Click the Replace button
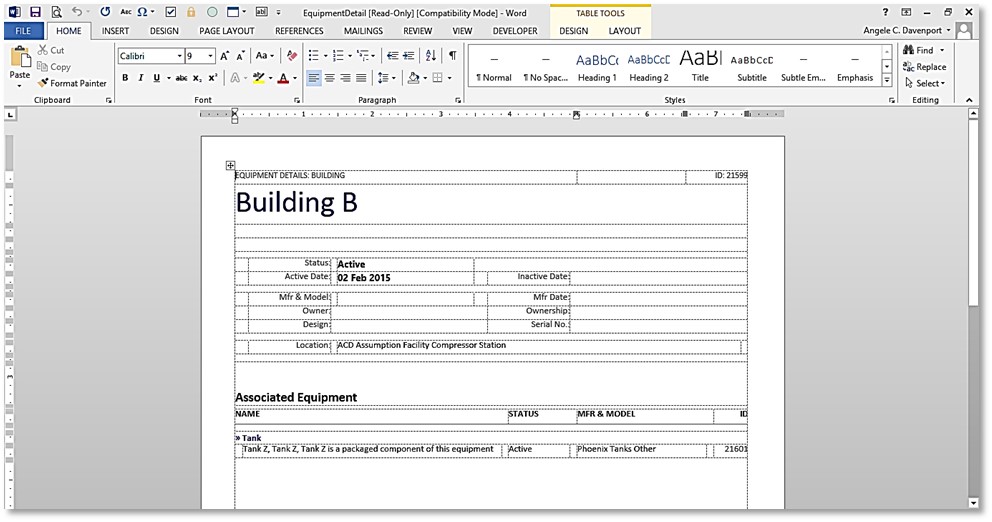Viewport: 992px width, 522px height. pos(925,66)
